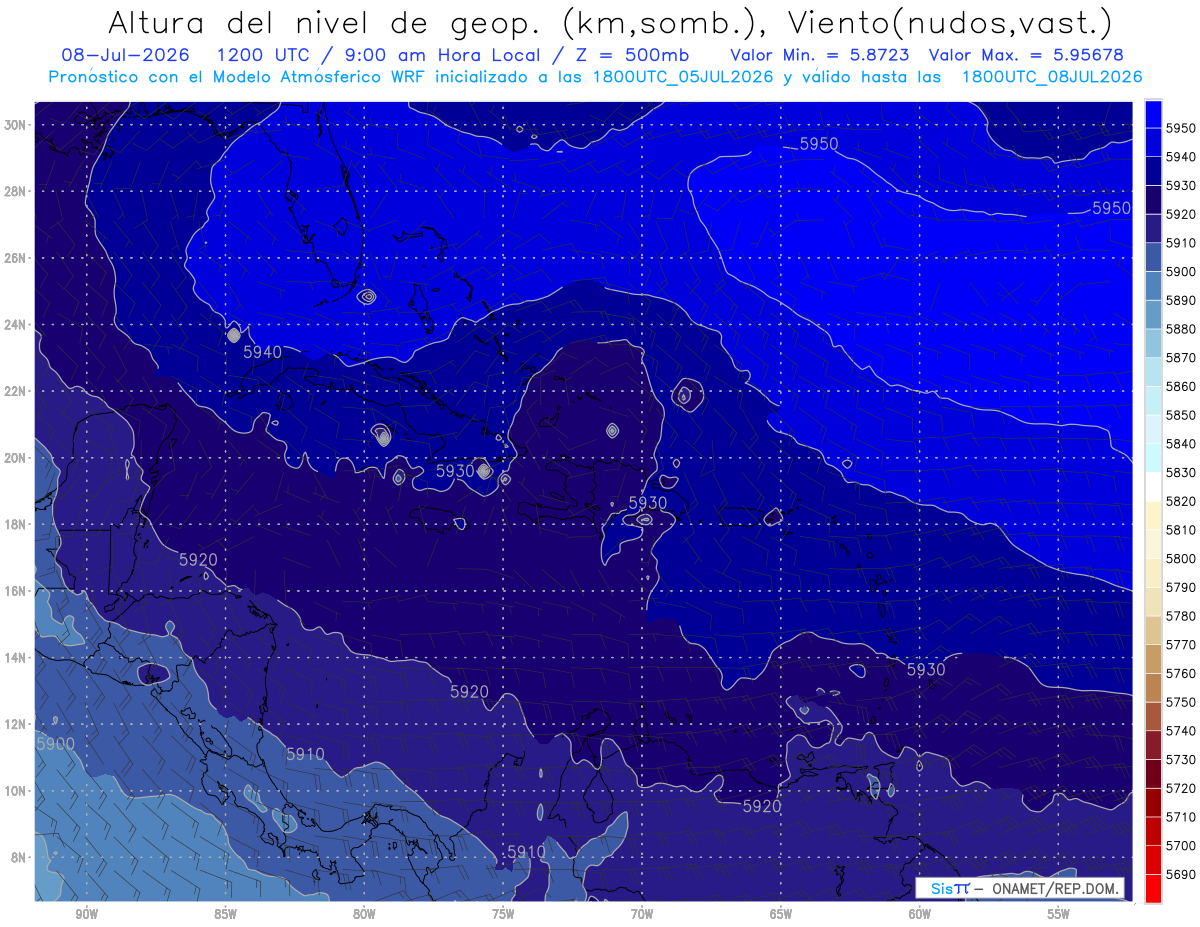Click the '5760' label on the colorbar
The image size is (1200, 927).
coord(1181,673)
